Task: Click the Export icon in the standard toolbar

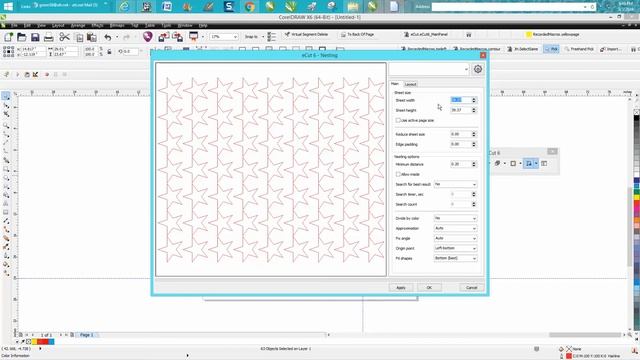Action: coord(178,37)
